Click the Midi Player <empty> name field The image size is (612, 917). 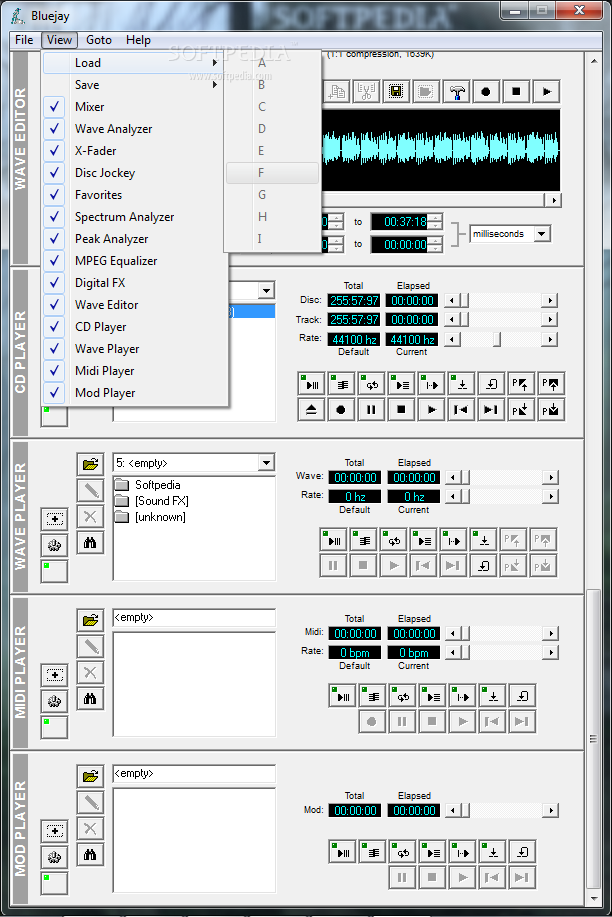click(x=194, y=618)
